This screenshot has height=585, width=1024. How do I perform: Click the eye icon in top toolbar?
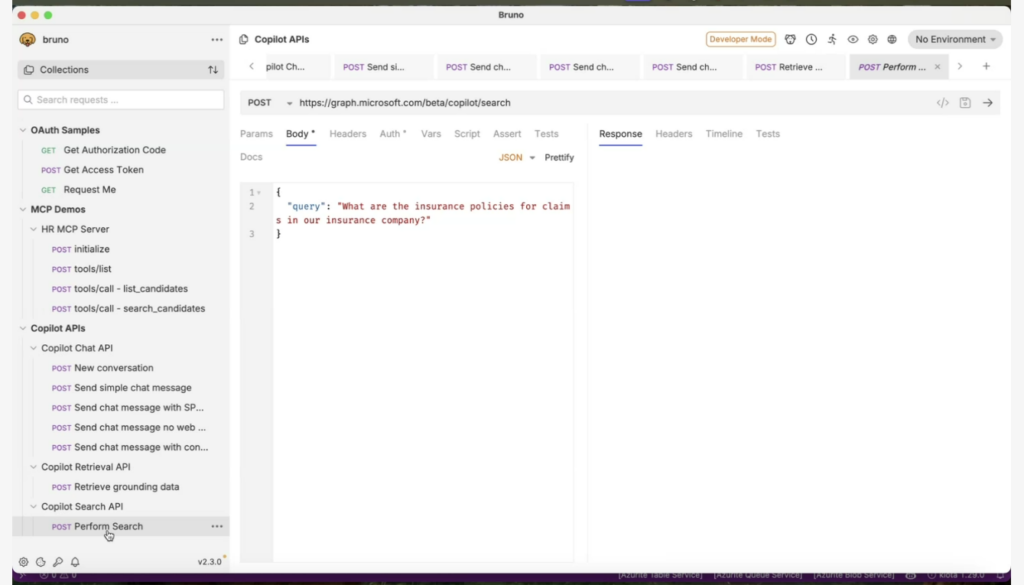853,40
